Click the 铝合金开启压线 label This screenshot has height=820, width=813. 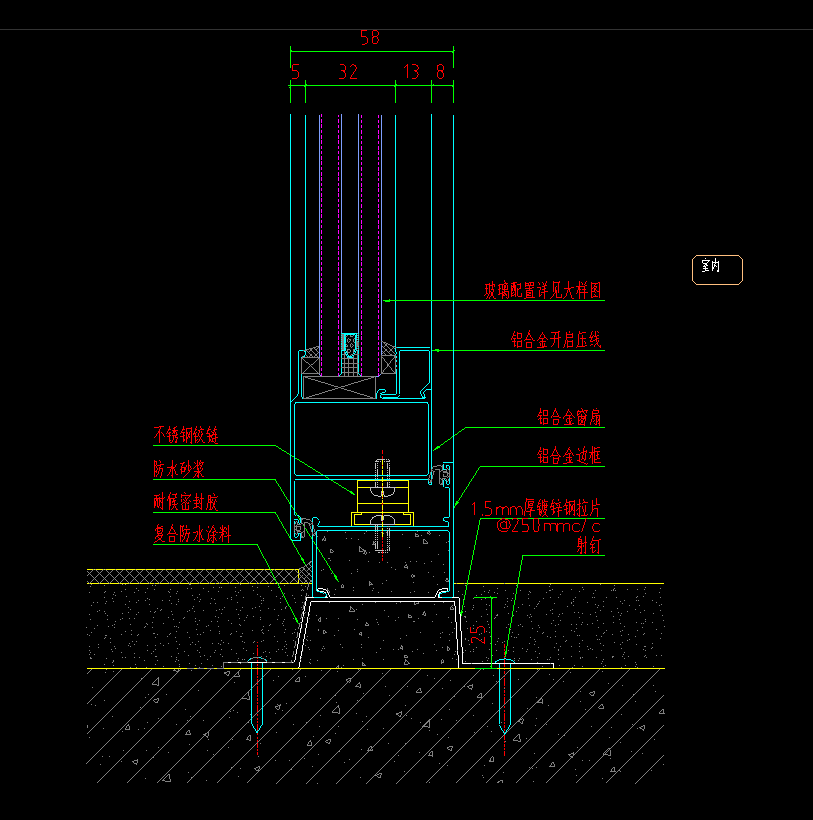point(556,340)
